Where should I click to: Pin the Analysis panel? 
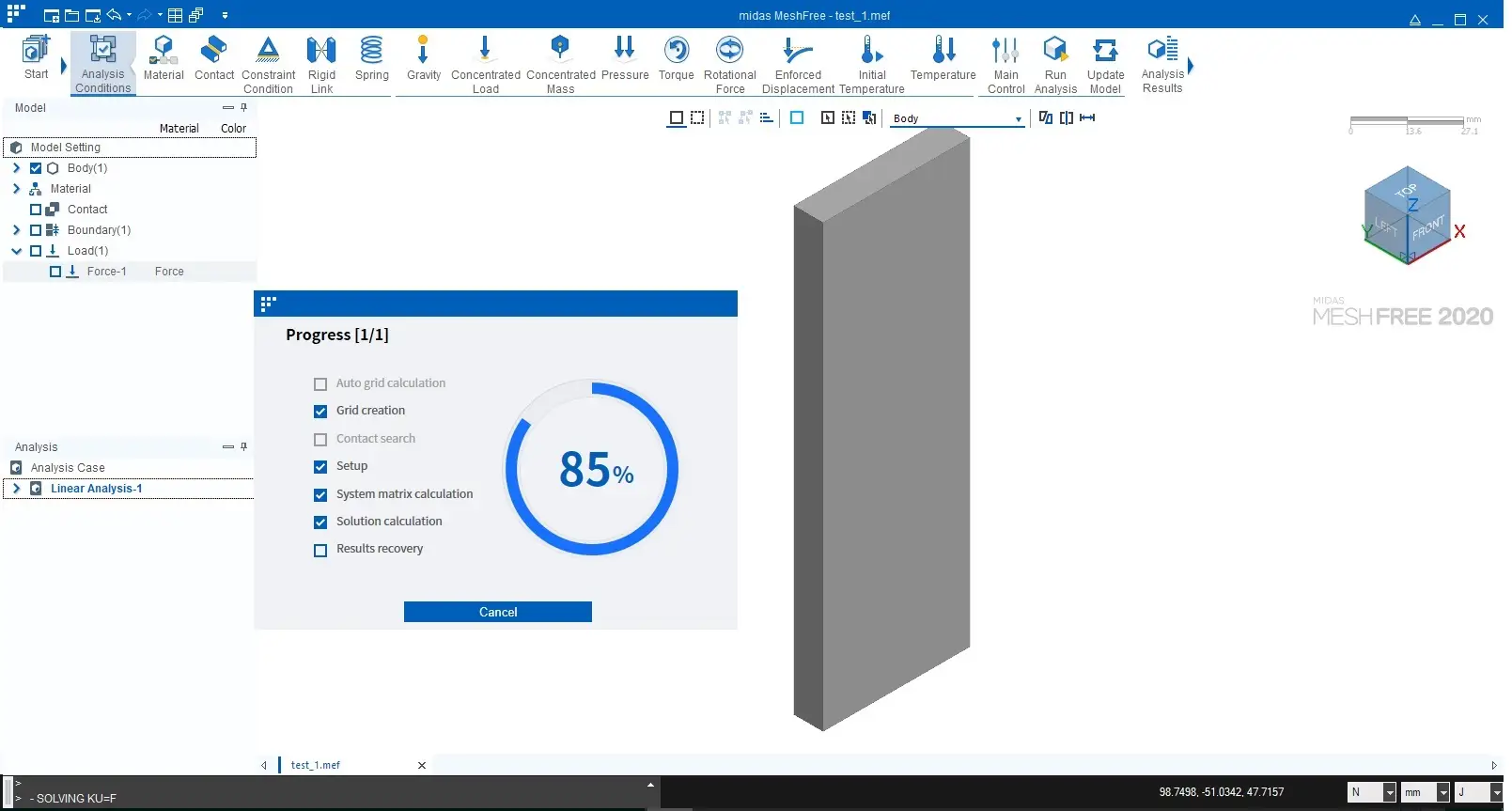(x=243, y=446)
